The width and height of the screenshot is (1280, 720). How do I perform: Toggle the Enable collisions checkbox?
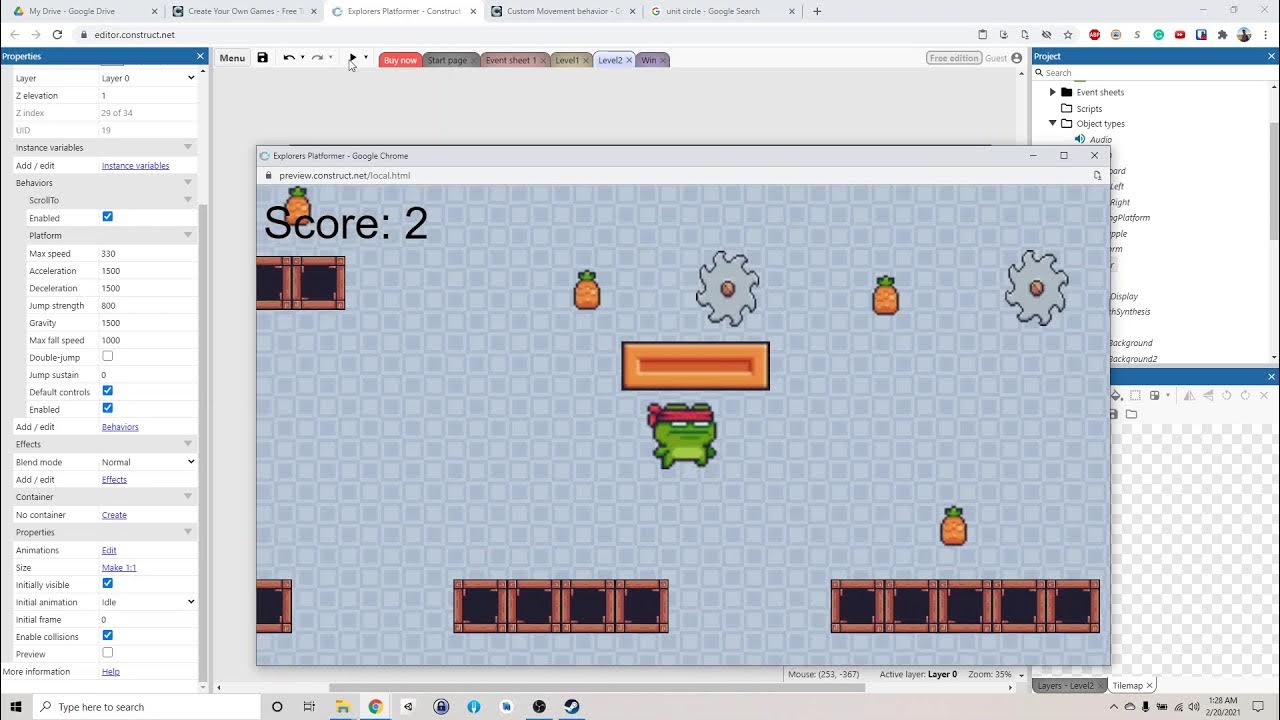(x=108, y=635)
